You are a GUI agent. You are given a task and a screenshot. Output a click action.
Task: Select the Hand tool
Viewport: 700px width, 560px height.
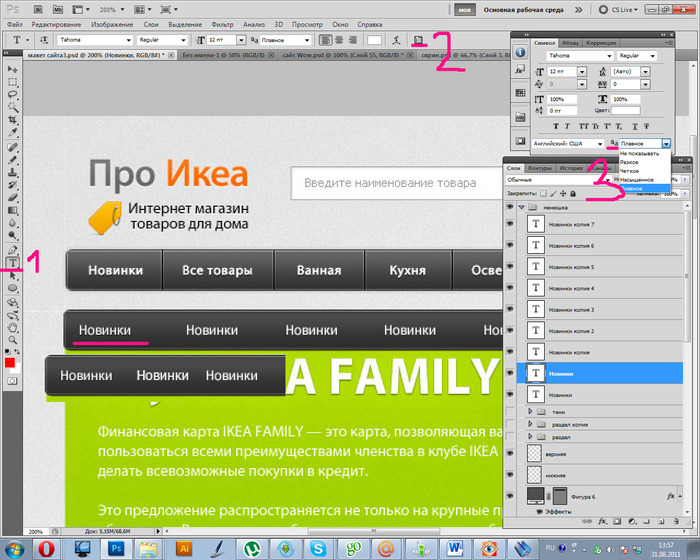pyautogui.click(x=12, y=327)
